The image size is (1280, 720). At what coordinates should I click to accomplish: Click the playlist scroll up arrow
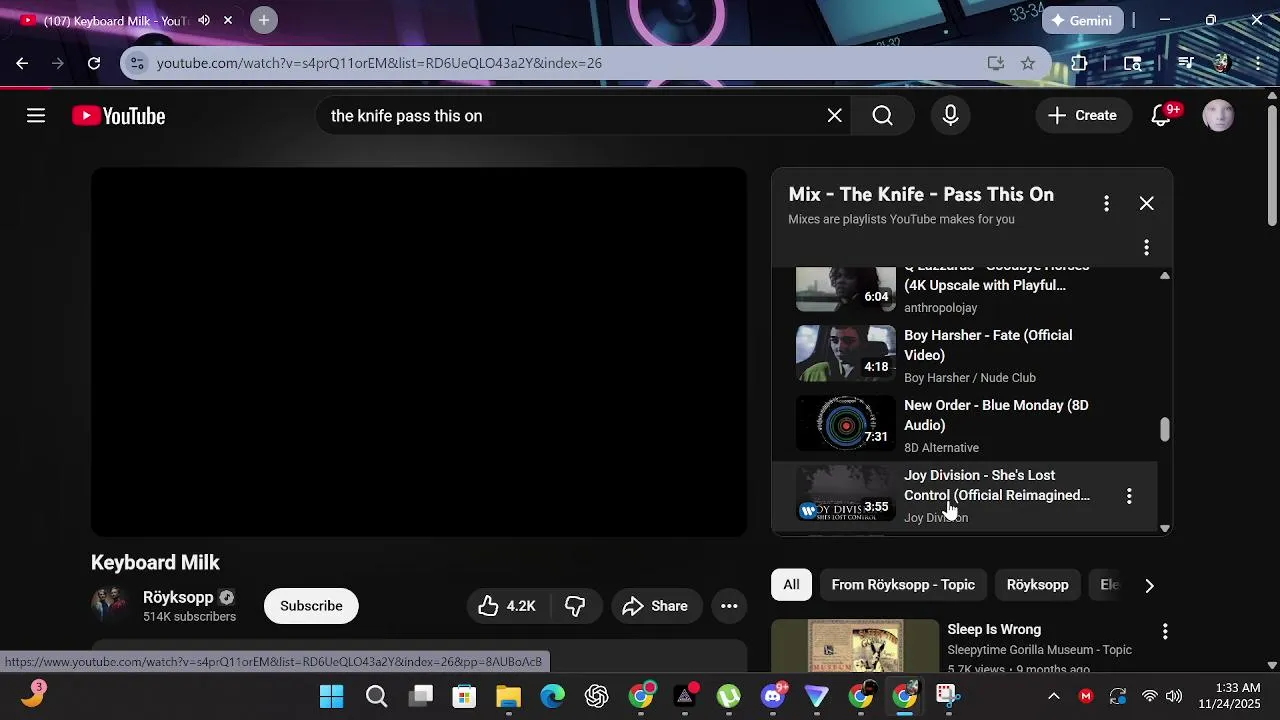click(1164, 275)
